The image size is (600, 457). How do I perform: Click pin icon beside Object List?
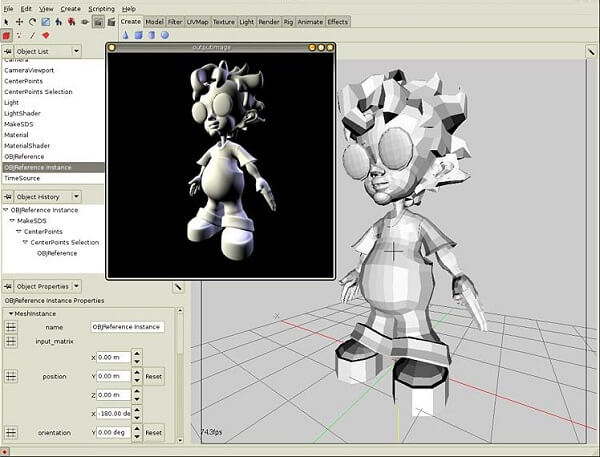(x=8, y=51)
